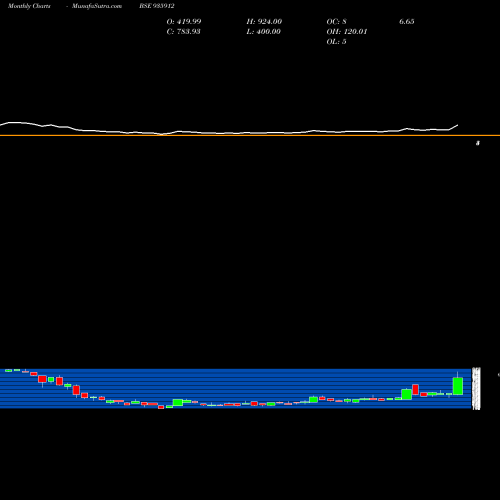Click the large green final candlestick
This screenshot has width=500, height=500.
(x=458, y=386)
